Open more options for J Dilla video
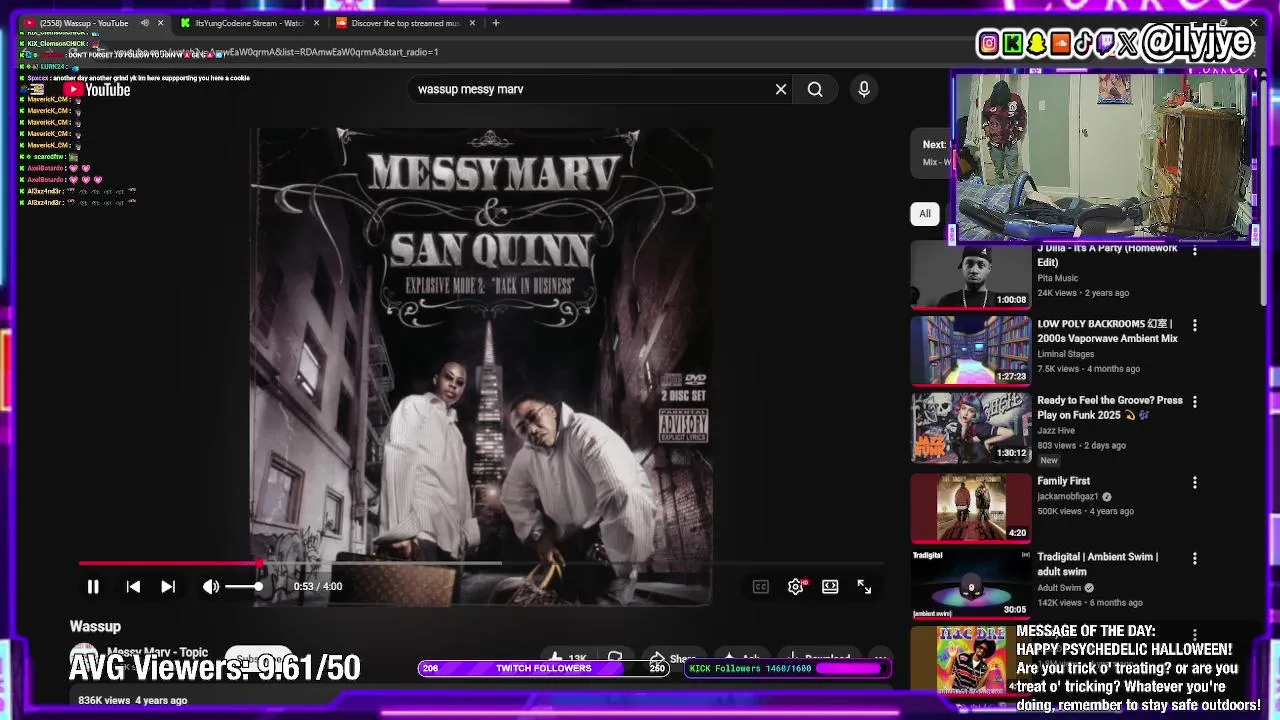This screenshot has height=720, width=1280. 1194,250
